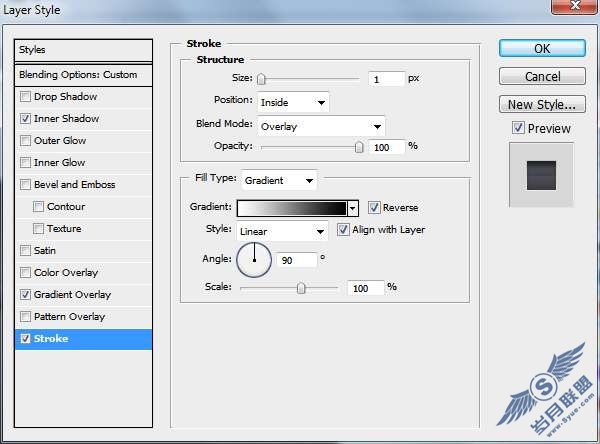This screenshot has height=444, width=600.
Task: Open the Fill Type dropdown
Action: [279, 180]
